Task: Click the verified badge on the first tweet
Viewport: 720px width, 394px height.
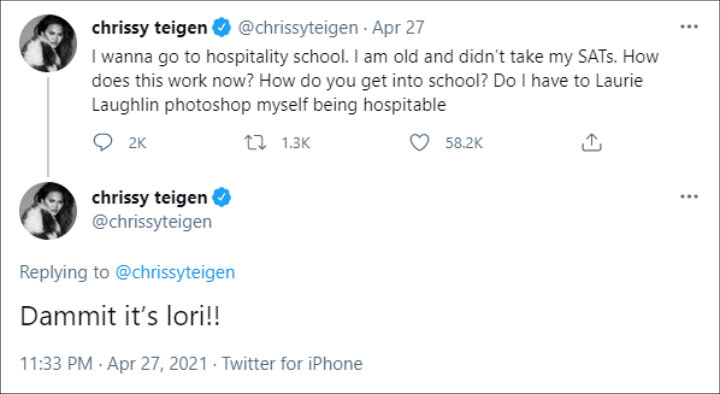Action: 221,28
